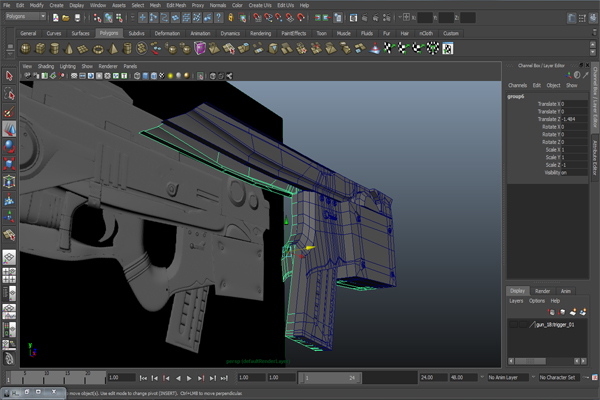Create a polygon pipe from shelf
The image size is (600, 400).
(x=127, y=49)
